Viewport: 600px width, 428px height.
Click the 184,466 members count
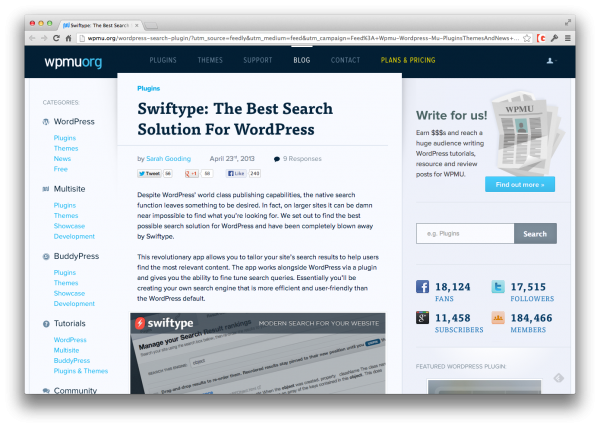(531, 318)
